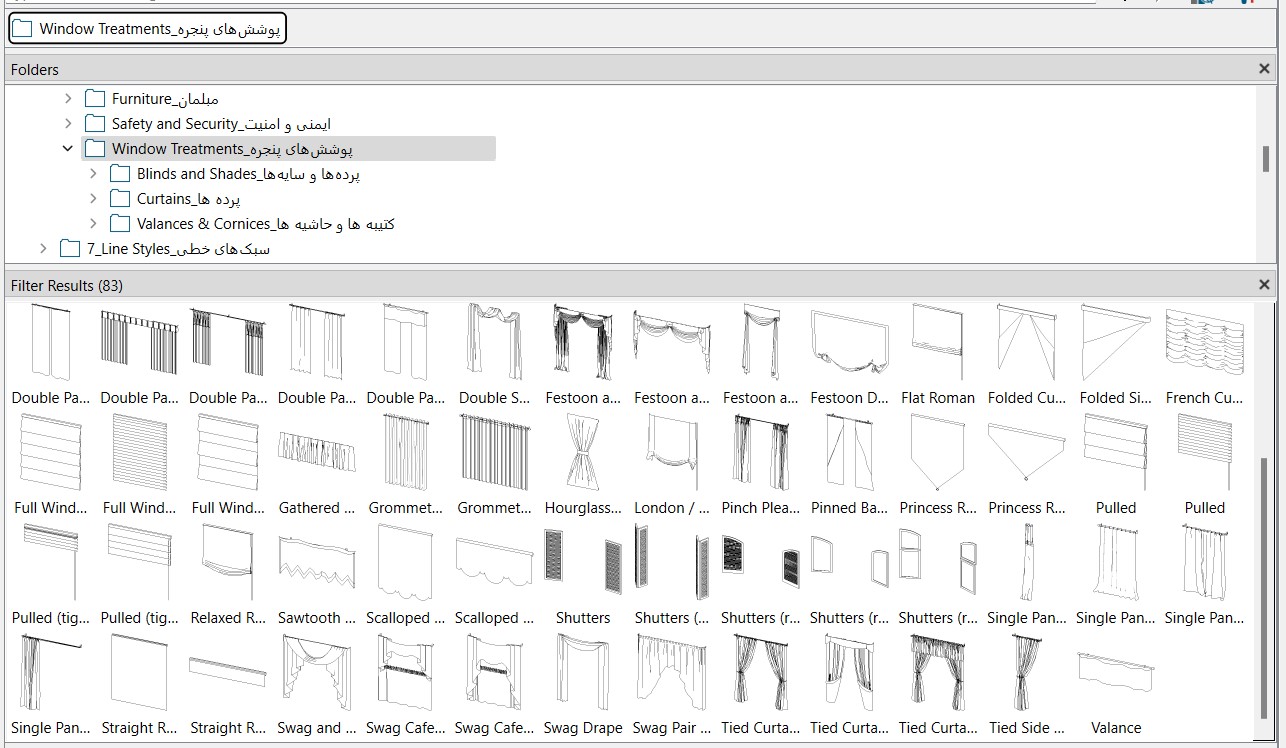Choose the Valance item icon
The height and width of the screenshot is (748, 1286).
(x=1115, y=672)
